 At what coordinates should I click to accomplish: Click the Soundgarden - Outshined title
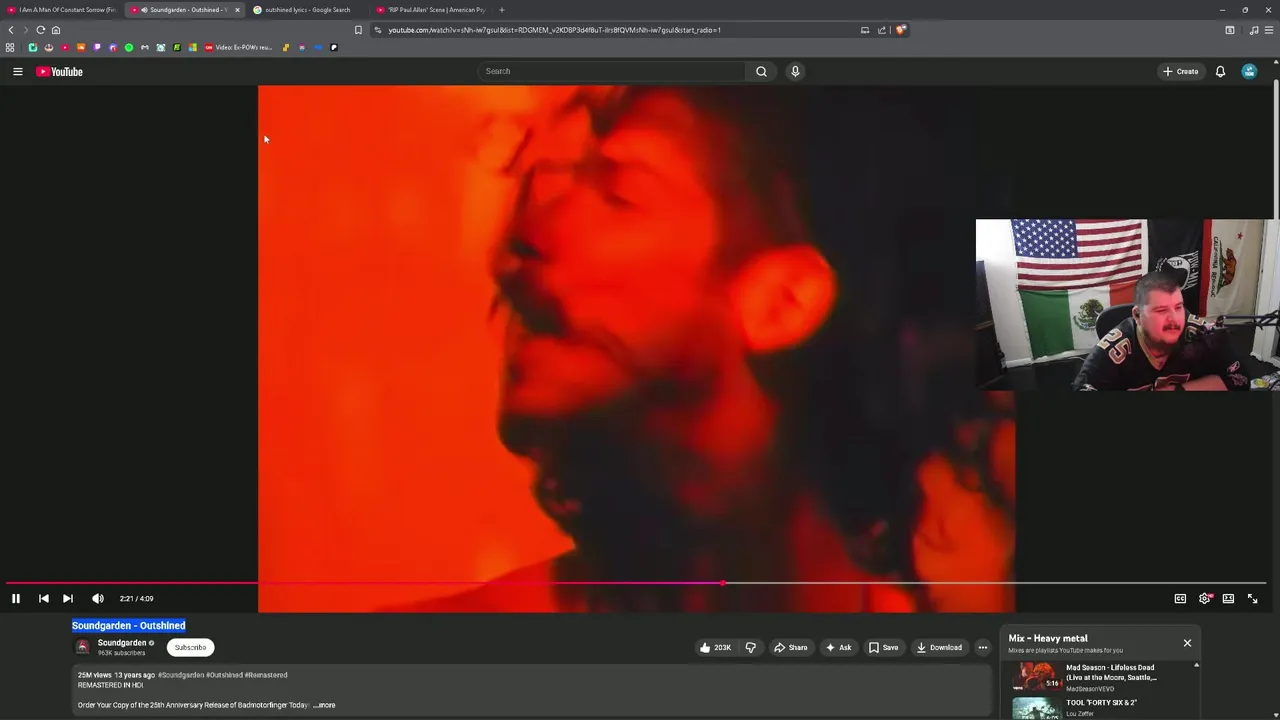[128, 626]
